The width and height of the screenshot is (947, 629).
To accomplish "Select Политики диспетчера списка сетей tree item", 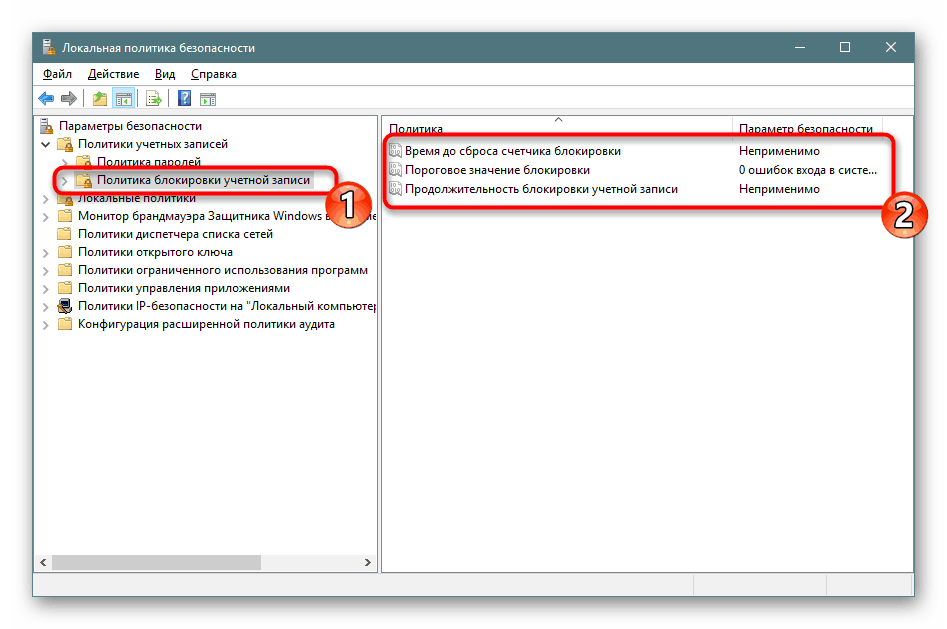I will [x=175, y=234].
